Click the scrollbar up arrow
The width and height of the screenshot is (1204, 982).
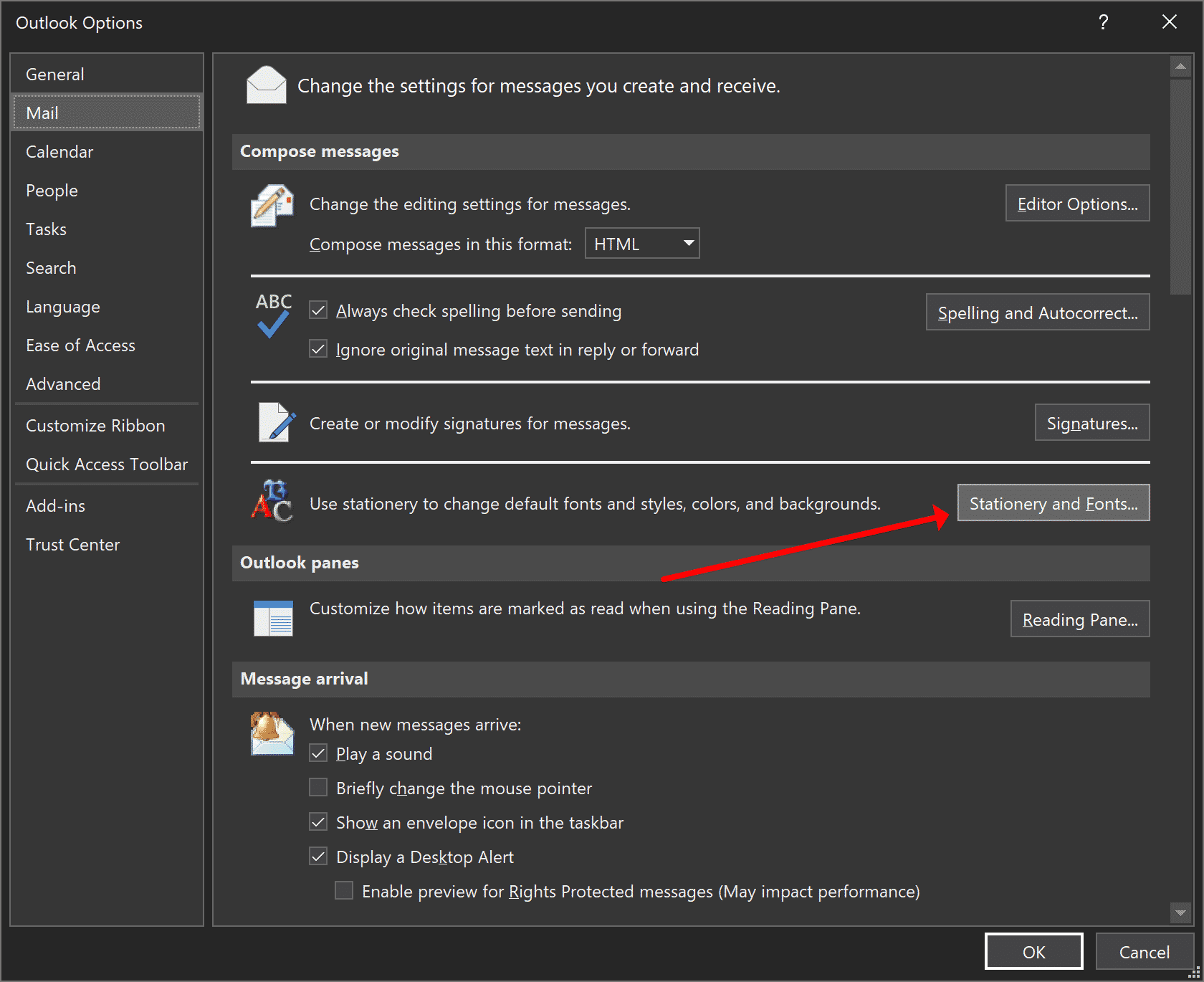1180,67
